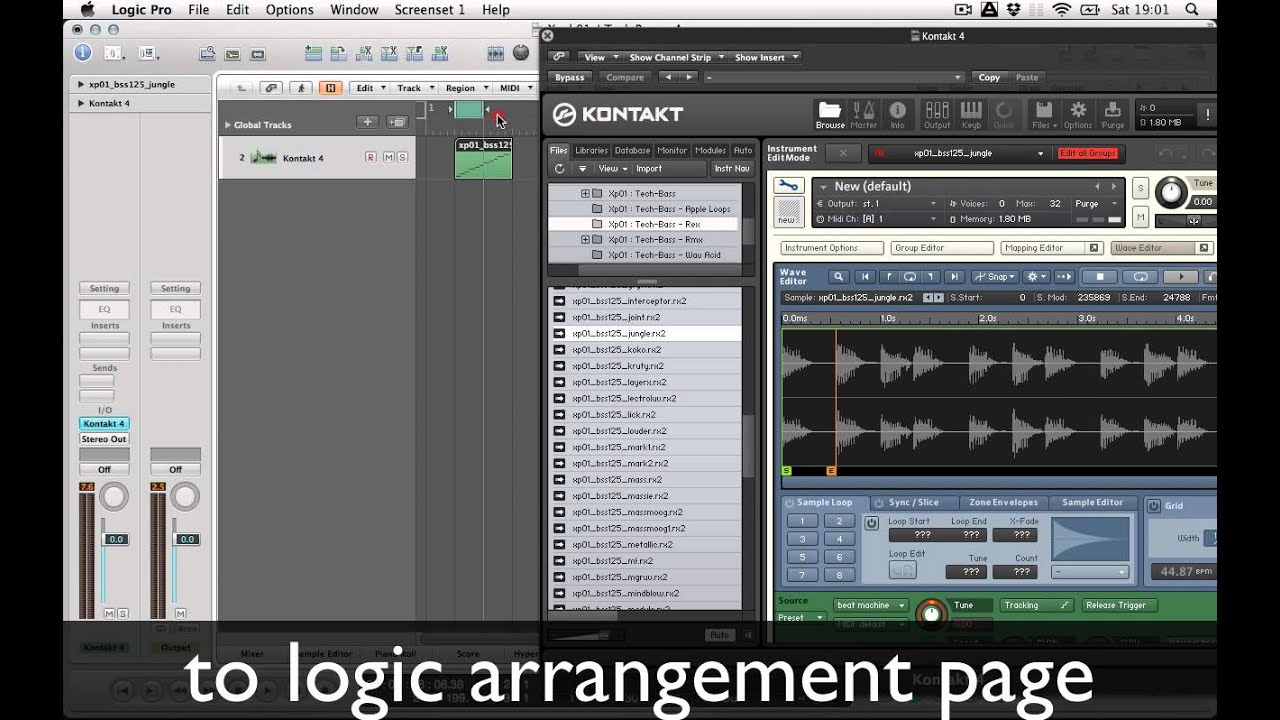Image resolution: width=1280 pixels, height=720 pixels.
Task: Add a new track with plus button
Action: coord(367,122)
